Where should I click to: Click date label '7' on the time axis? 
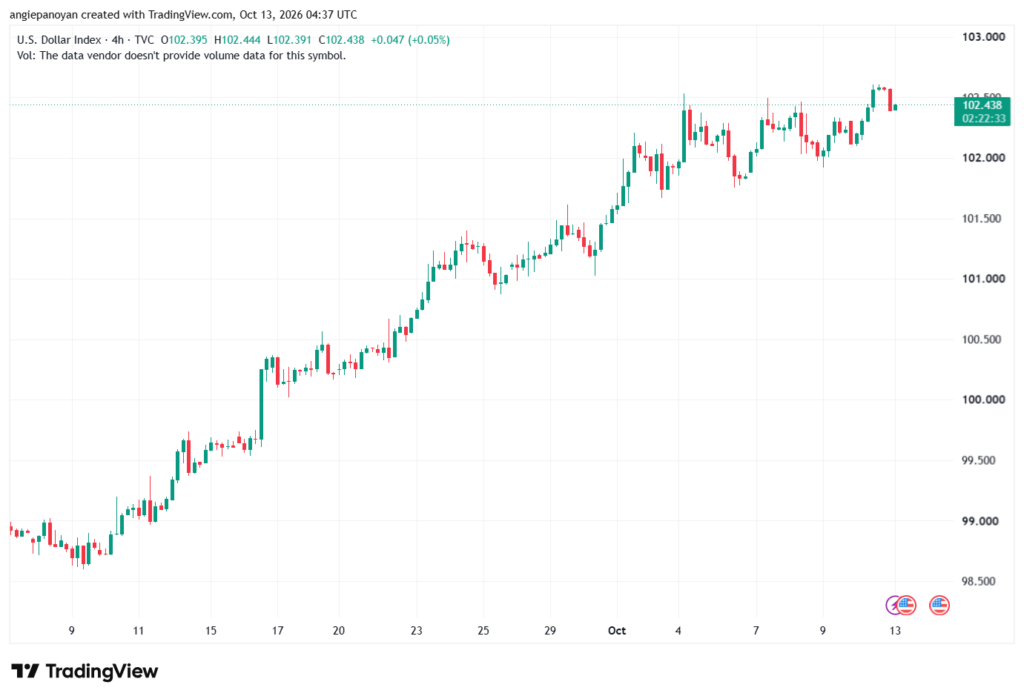pyautogui.click(x=756, y=630)
